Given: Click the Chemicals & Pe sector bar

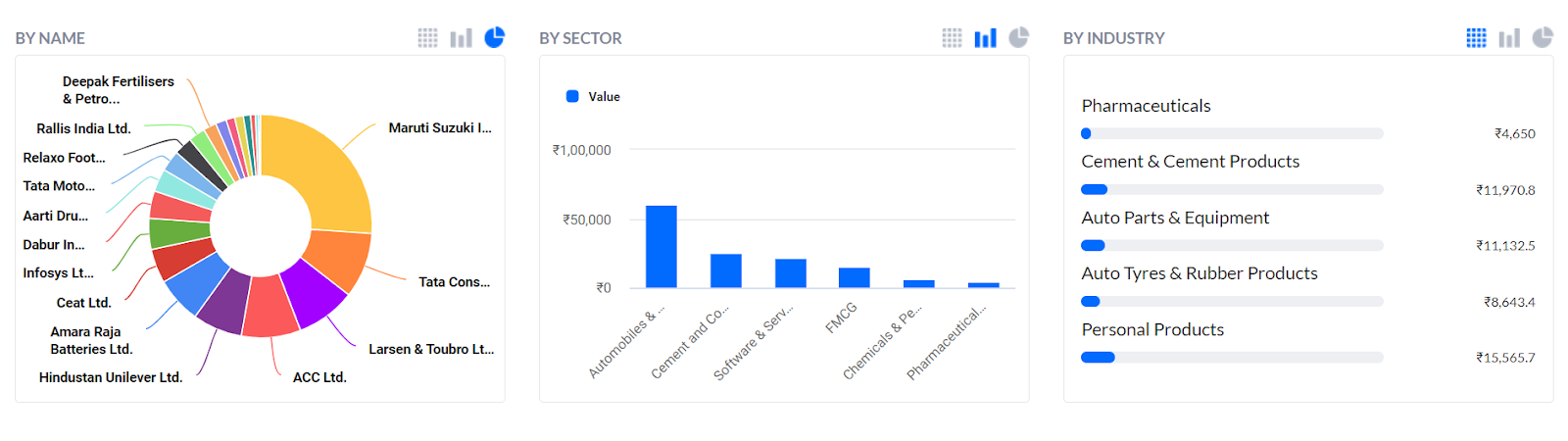Looking at the screenshot, I should 919,283.
